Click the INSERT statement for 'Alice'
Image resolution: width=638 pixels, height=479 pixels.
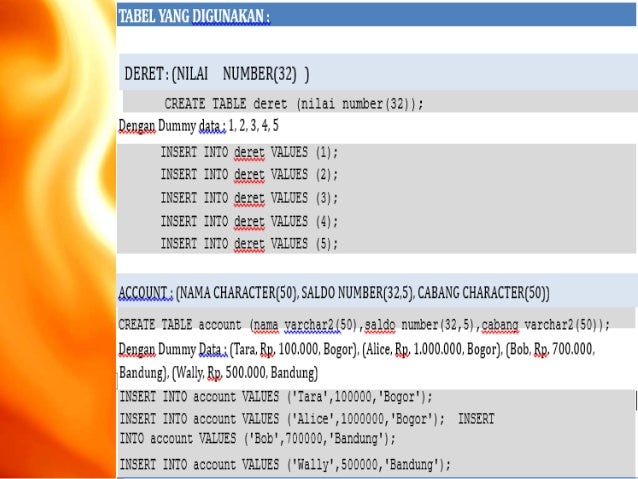[282, 419]
